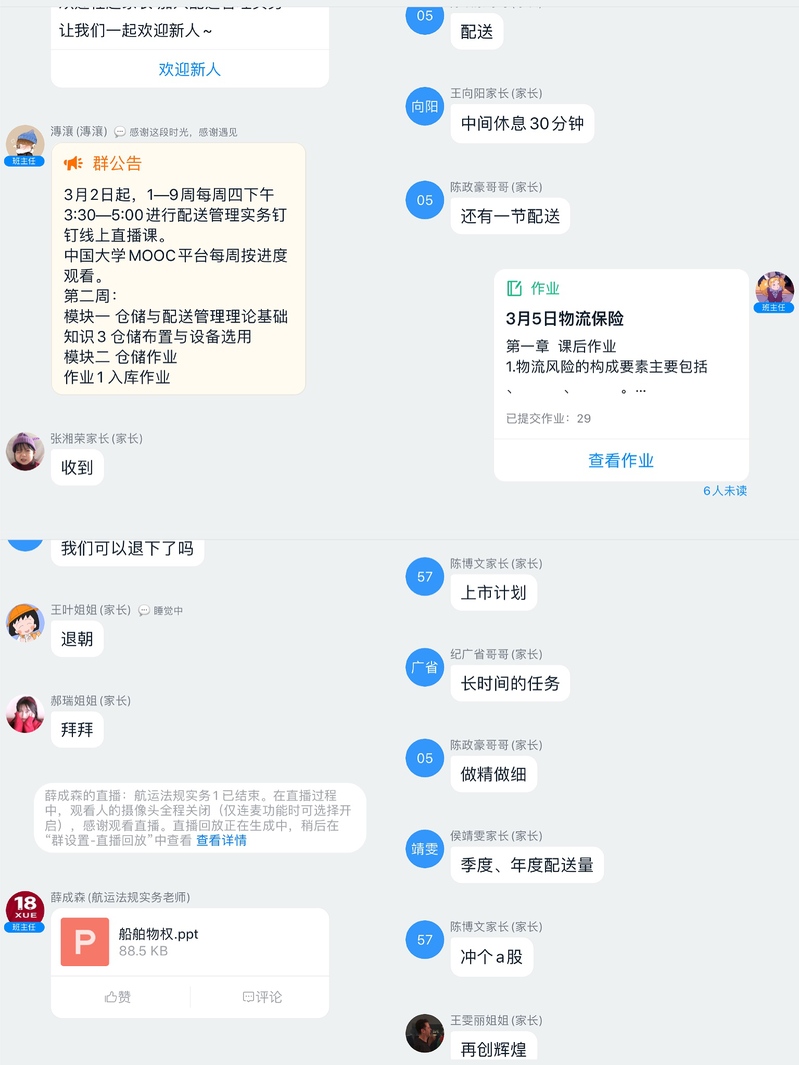Click 侯靖雯家长 blue 靖雯 avatar
Viewport: 799px width, 1065px height.
click(x=425, y=848)
